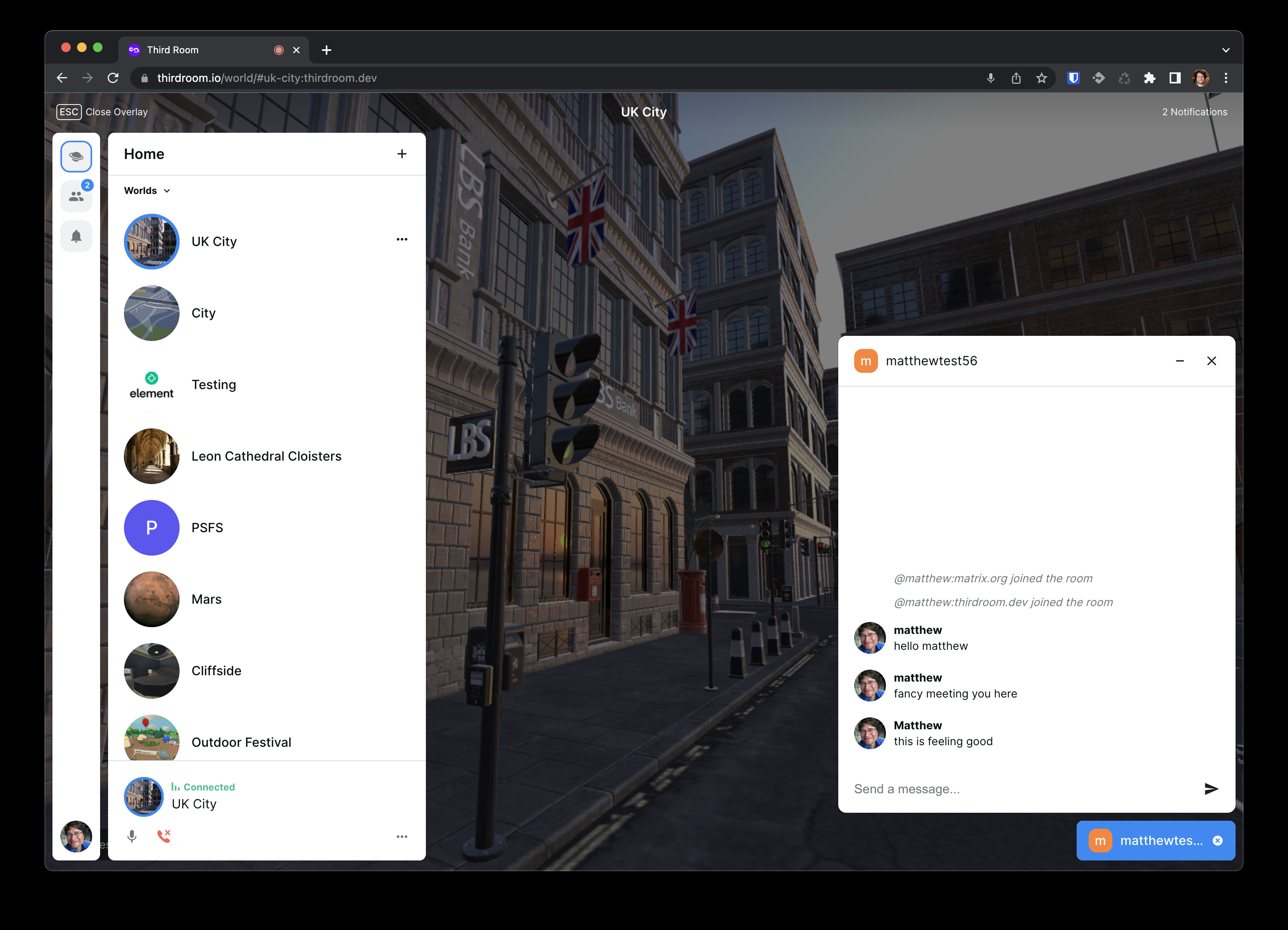This screenshot has width=1288, height=930.
Task: Expand the Worlds dropdown
Action: [x=147, y=191]
